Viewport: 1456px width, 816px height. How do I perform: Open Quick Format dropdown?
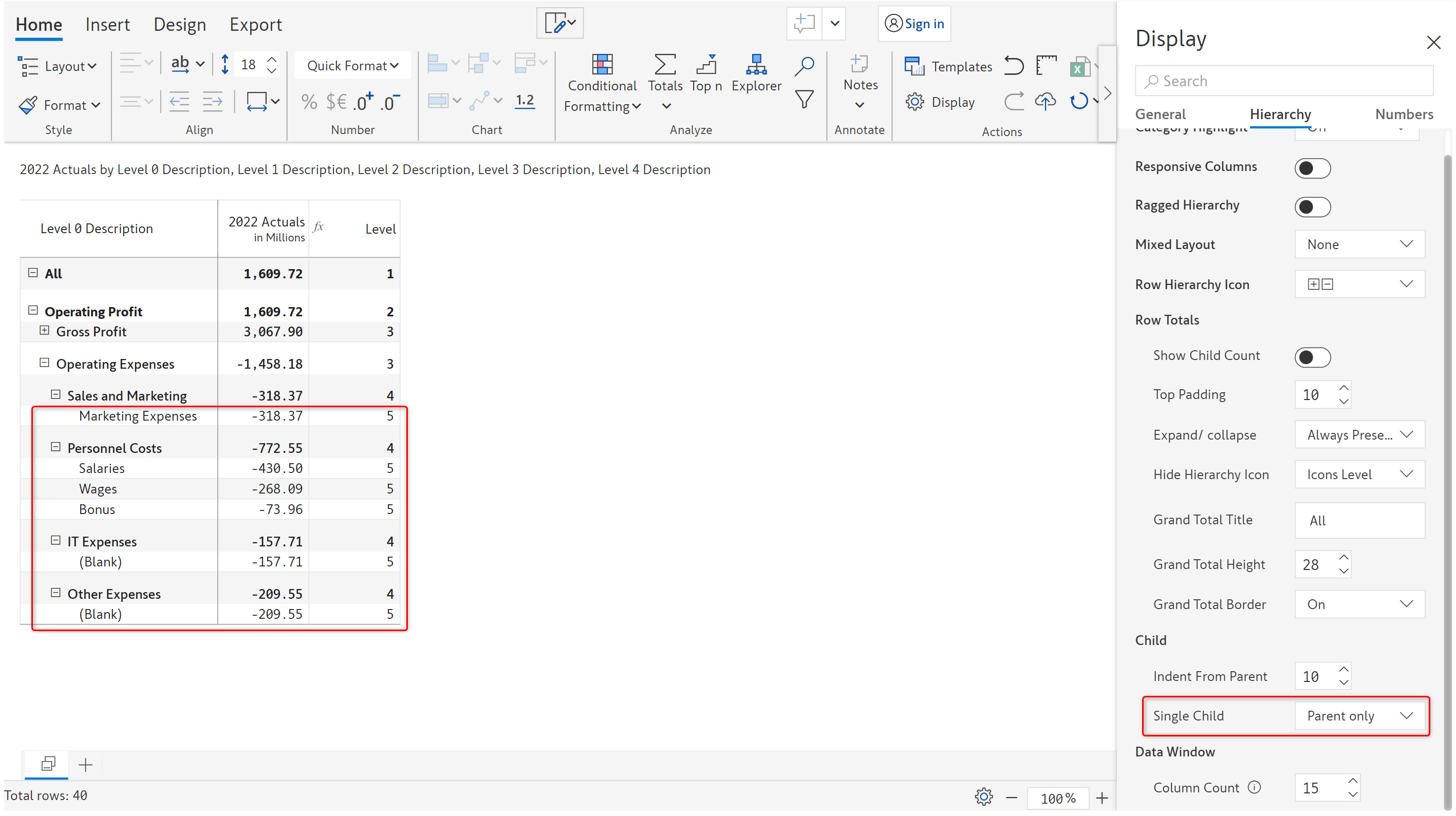(x=352, y=66)
